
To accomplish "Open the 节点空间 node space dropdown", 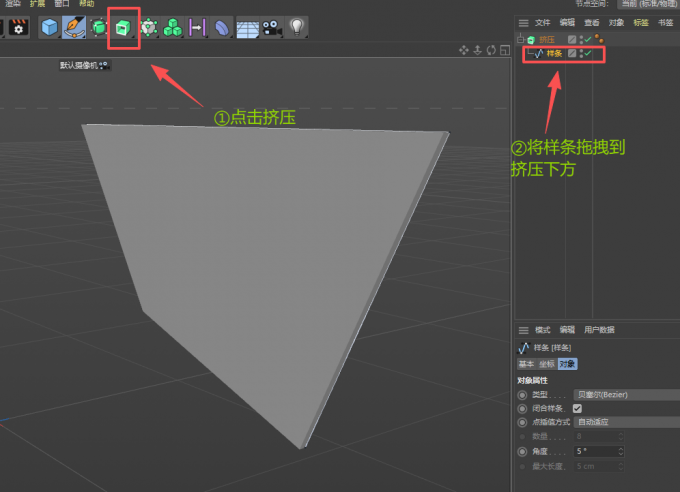I will click(648, 4).
